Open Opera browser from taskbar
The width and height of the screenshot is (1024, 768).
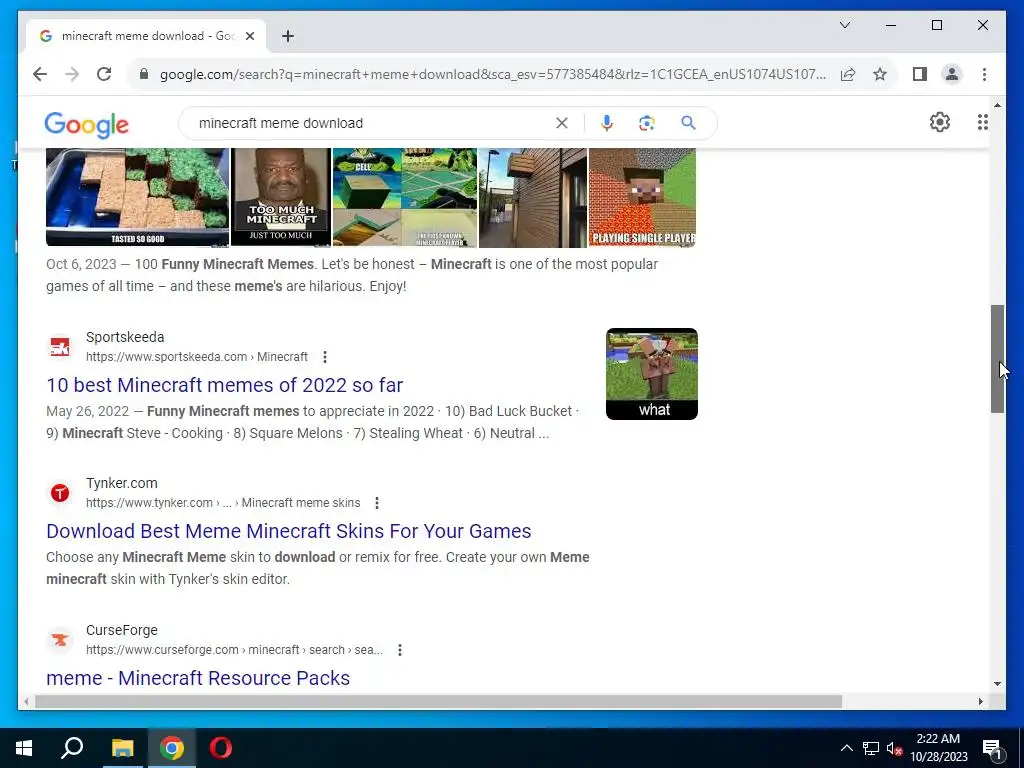point(221,748)
